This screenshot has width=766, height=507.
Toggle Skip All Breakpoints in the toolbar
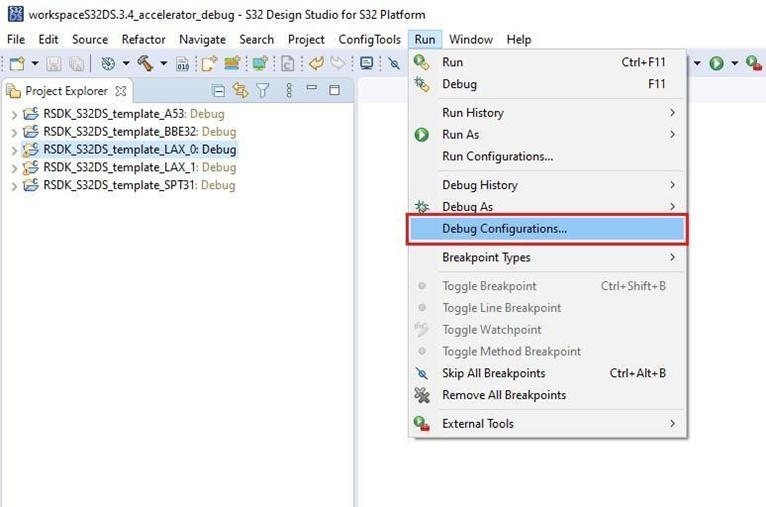(394, 63)
